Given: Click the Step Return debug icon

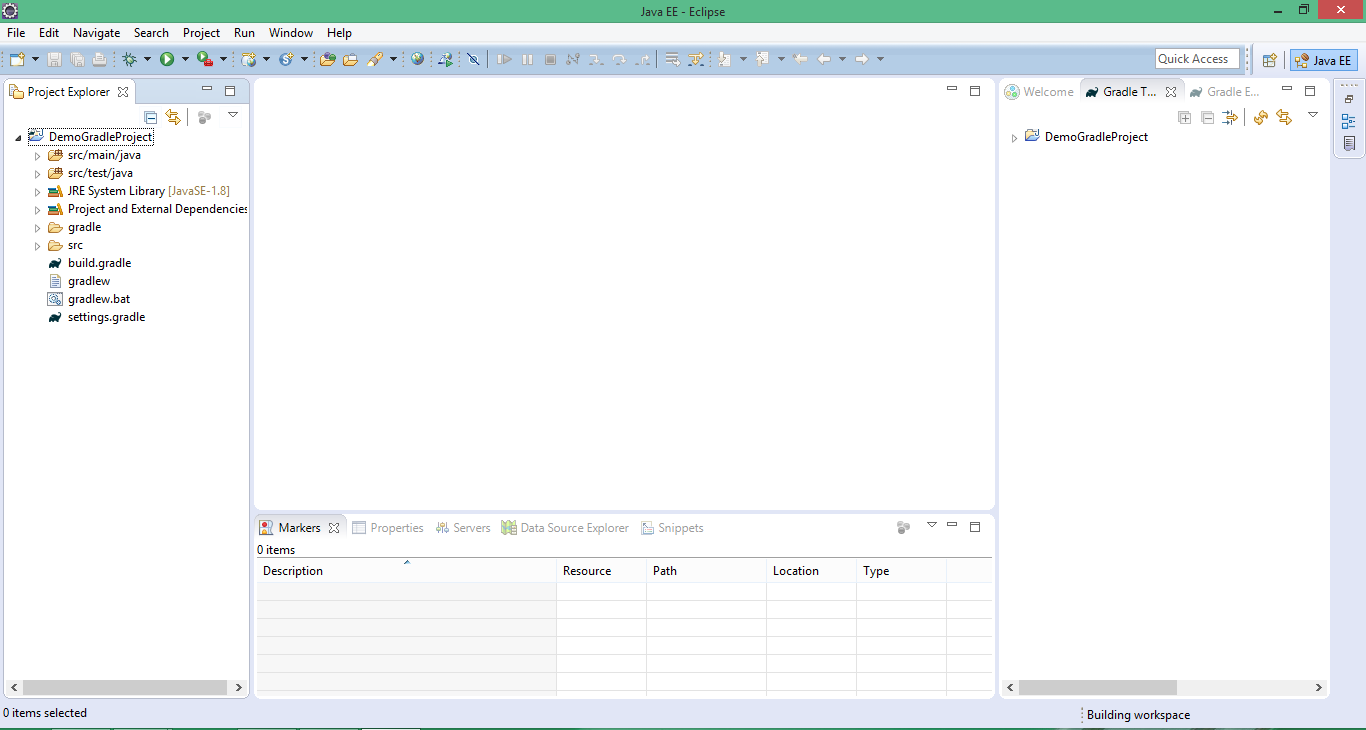Looking at the screenshot, I should [x=642, y=60].
